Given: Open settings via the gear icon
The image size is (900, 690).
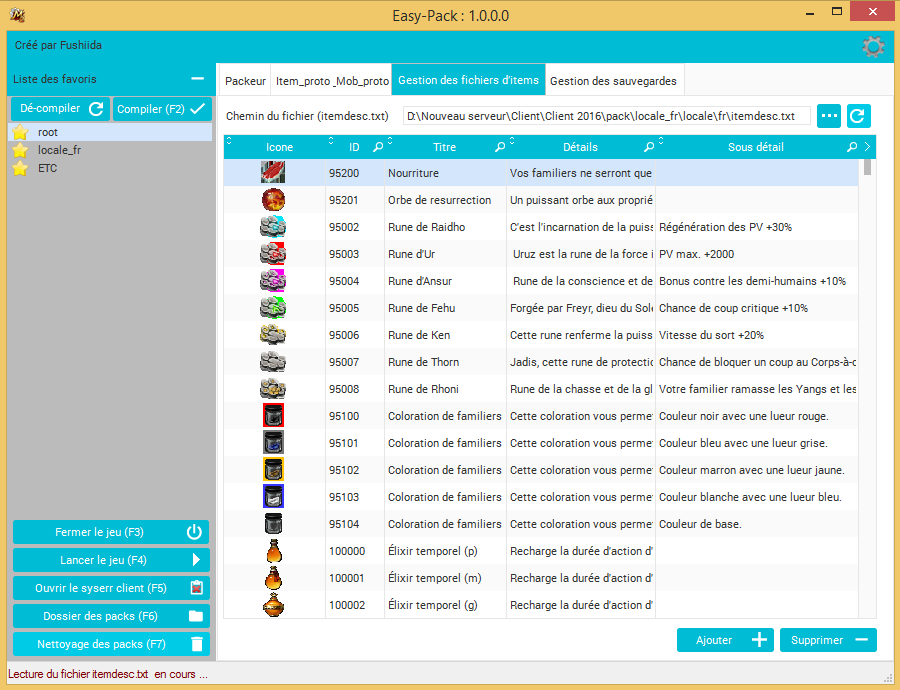Looking at the screenshot, I should 872,46.
